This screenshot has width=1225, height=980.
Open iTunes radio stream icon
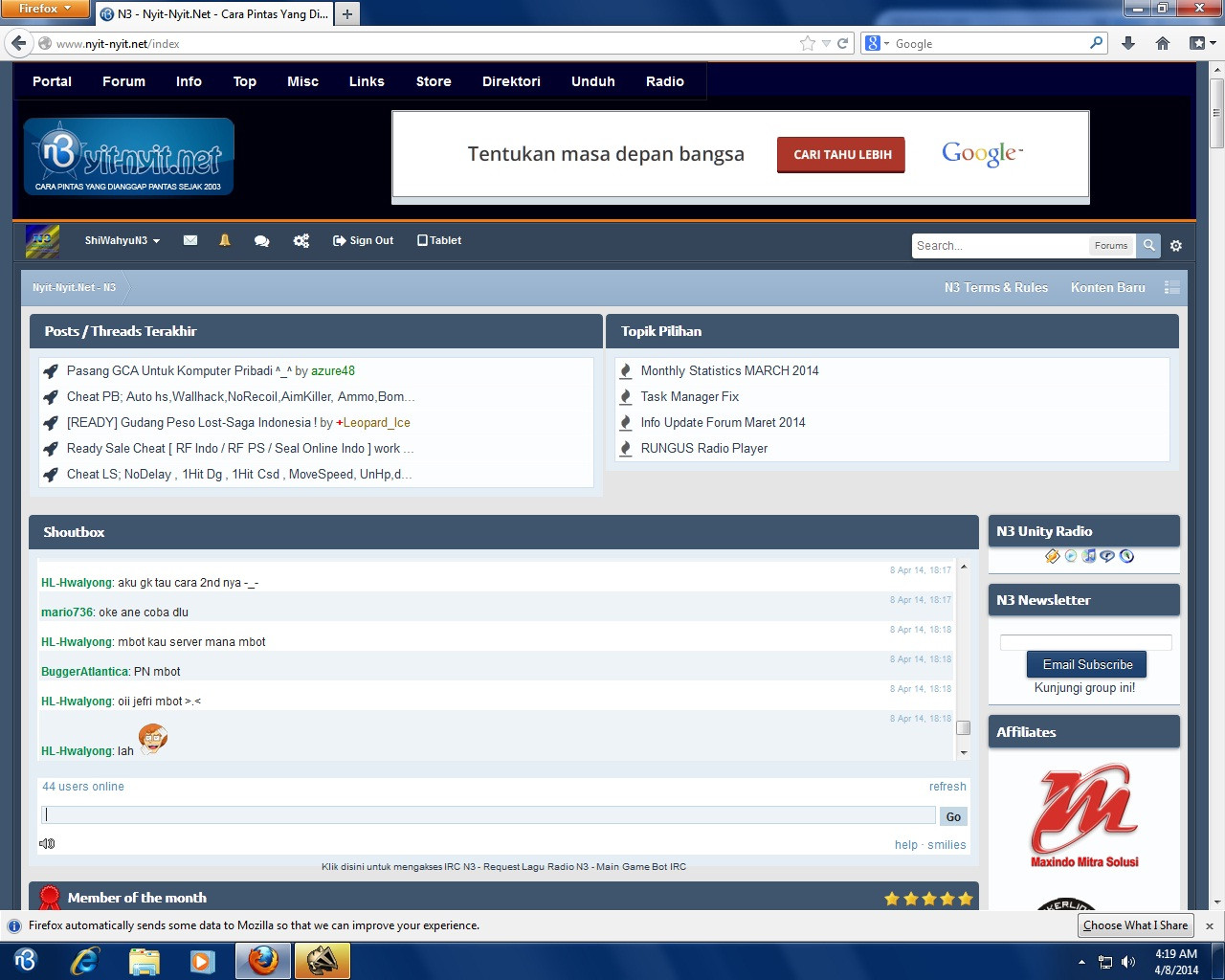click(1089, 556)
